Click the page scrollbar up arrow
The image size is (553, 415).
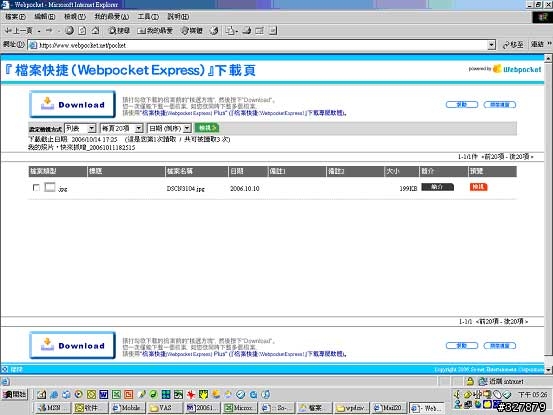click(x=548, y=59)
